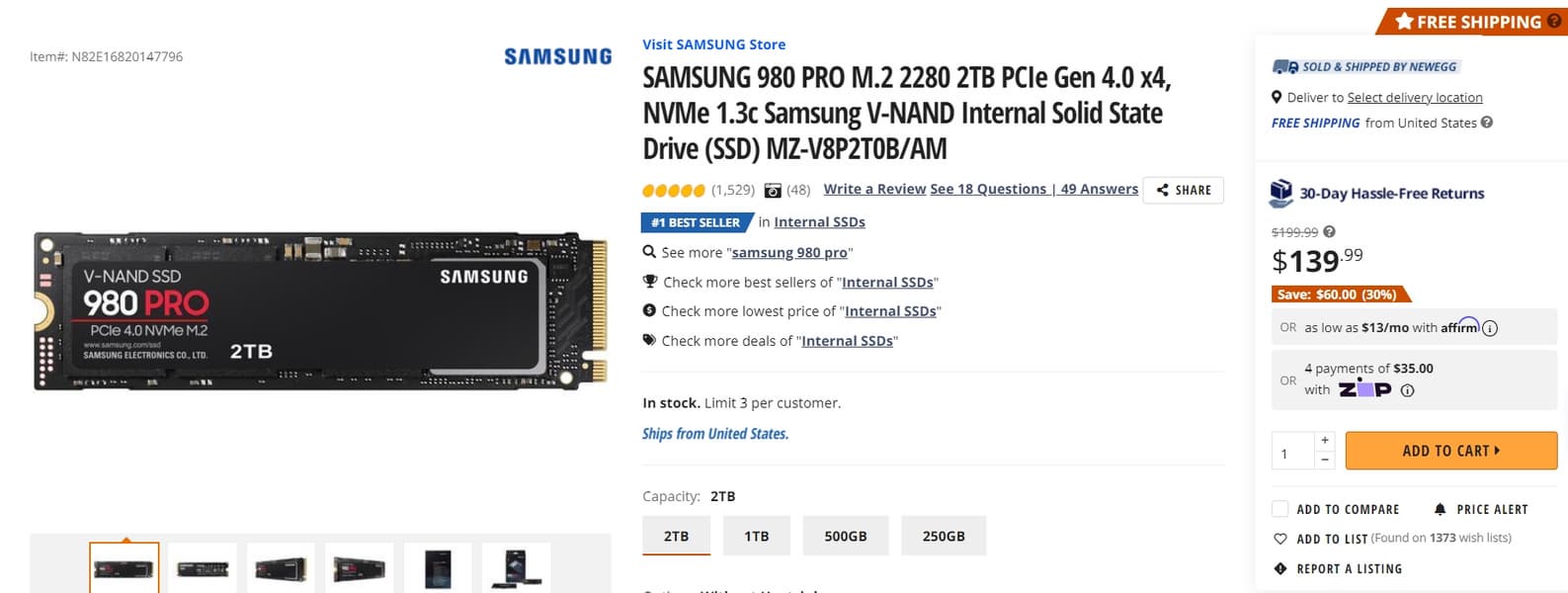This screenshot has height=593, width=1568.
Task: Click the heart icon to Add to List
Action: (1280, 539)
